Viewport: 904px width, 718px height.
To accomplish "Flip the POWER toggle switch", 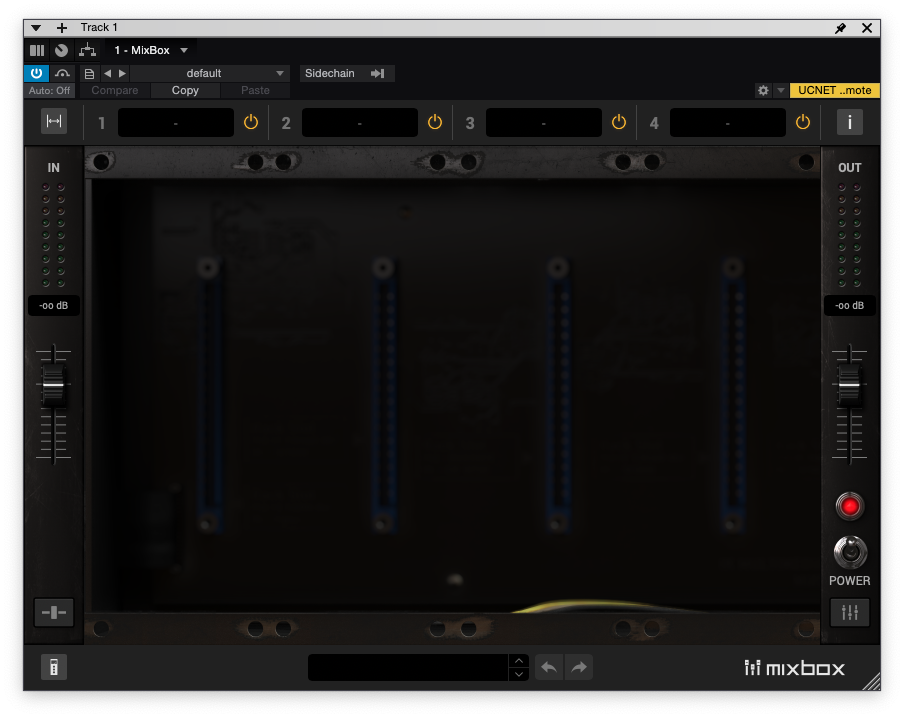I will tap(850, 552).
